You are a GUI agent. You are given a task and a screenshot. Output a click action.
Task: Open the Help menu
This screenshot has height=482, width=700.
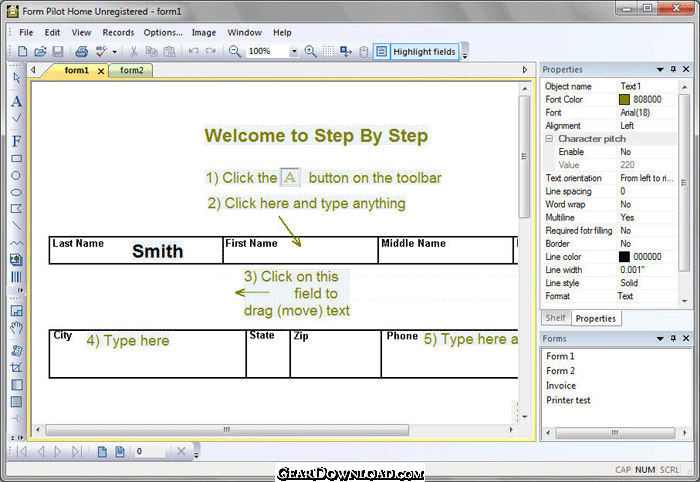coord(282,33)
